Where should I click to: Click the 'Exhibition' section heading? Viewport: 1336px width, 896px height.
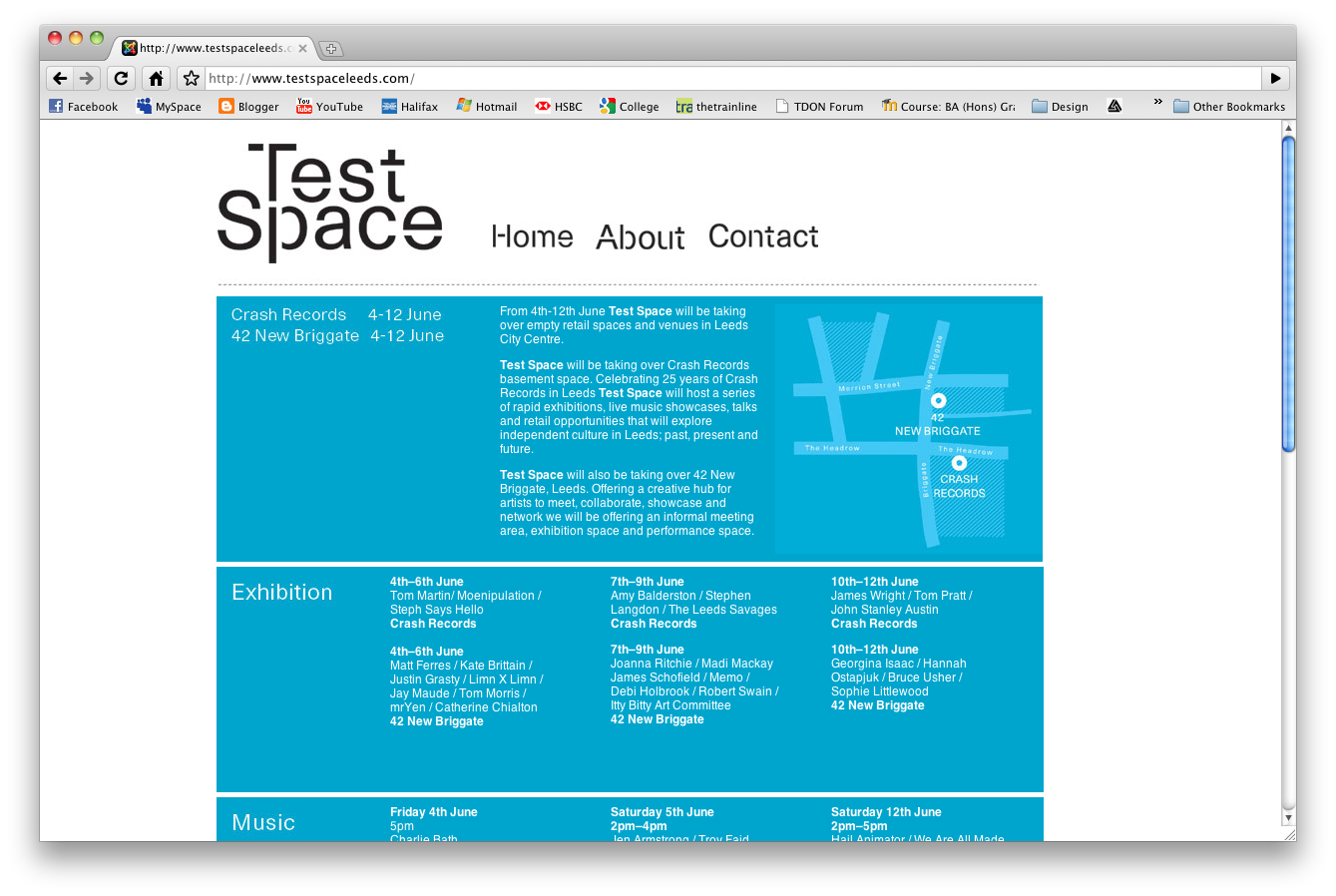tap(282, 593)
